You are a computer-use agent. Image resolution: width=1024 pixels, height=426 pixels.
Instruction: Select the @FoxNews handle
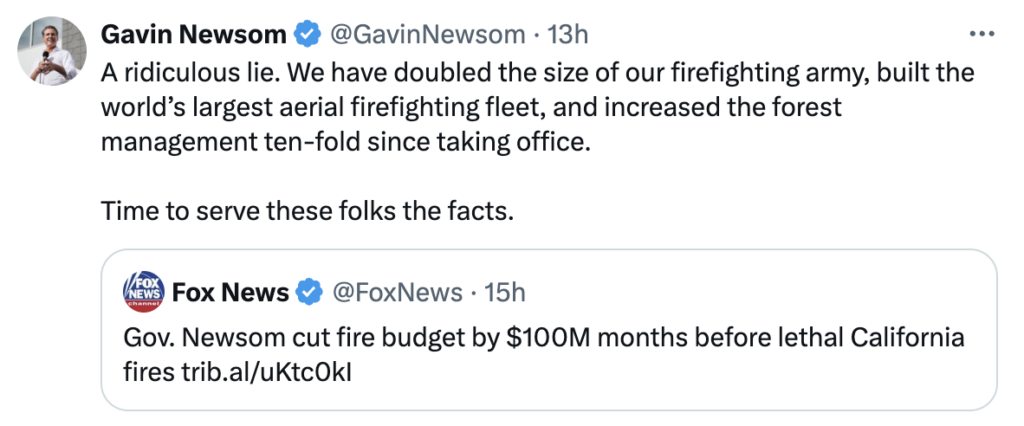[395, 293]
